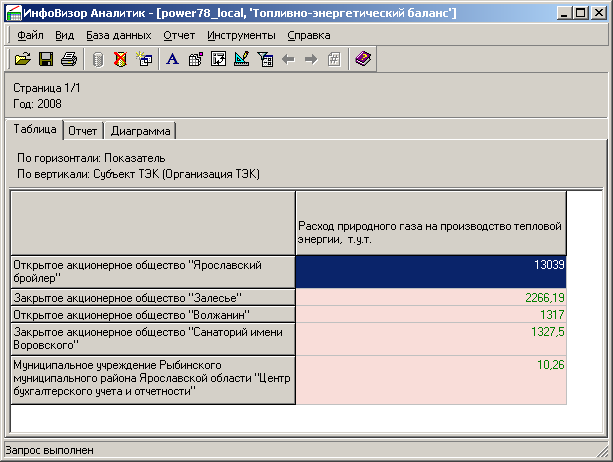Open the Инструменты menu
The width and height of the screenshot is (613, 462).
241,35
